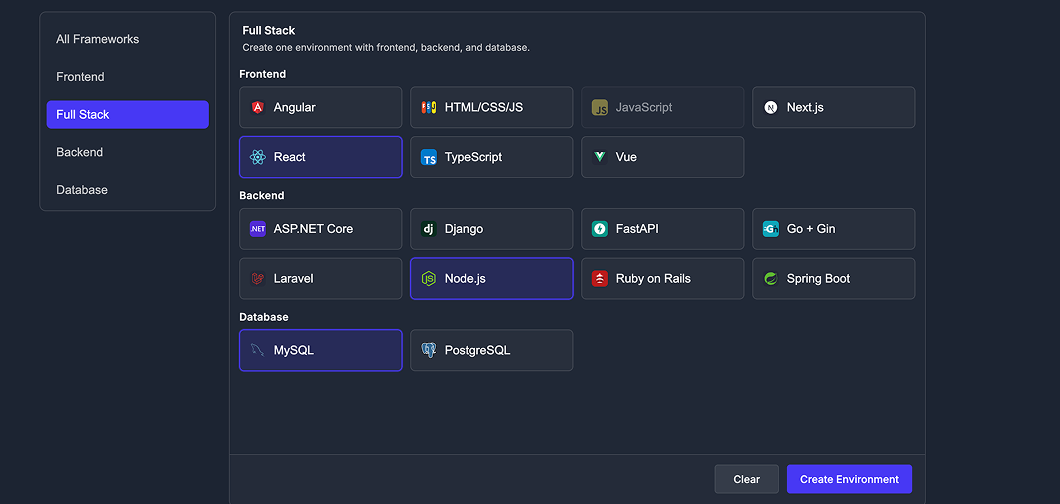Image resolution: width=1060 pixels, height=504 pixels.
Task: Click the ASP.NET Core .NET icon
Action: coord(257,229)
